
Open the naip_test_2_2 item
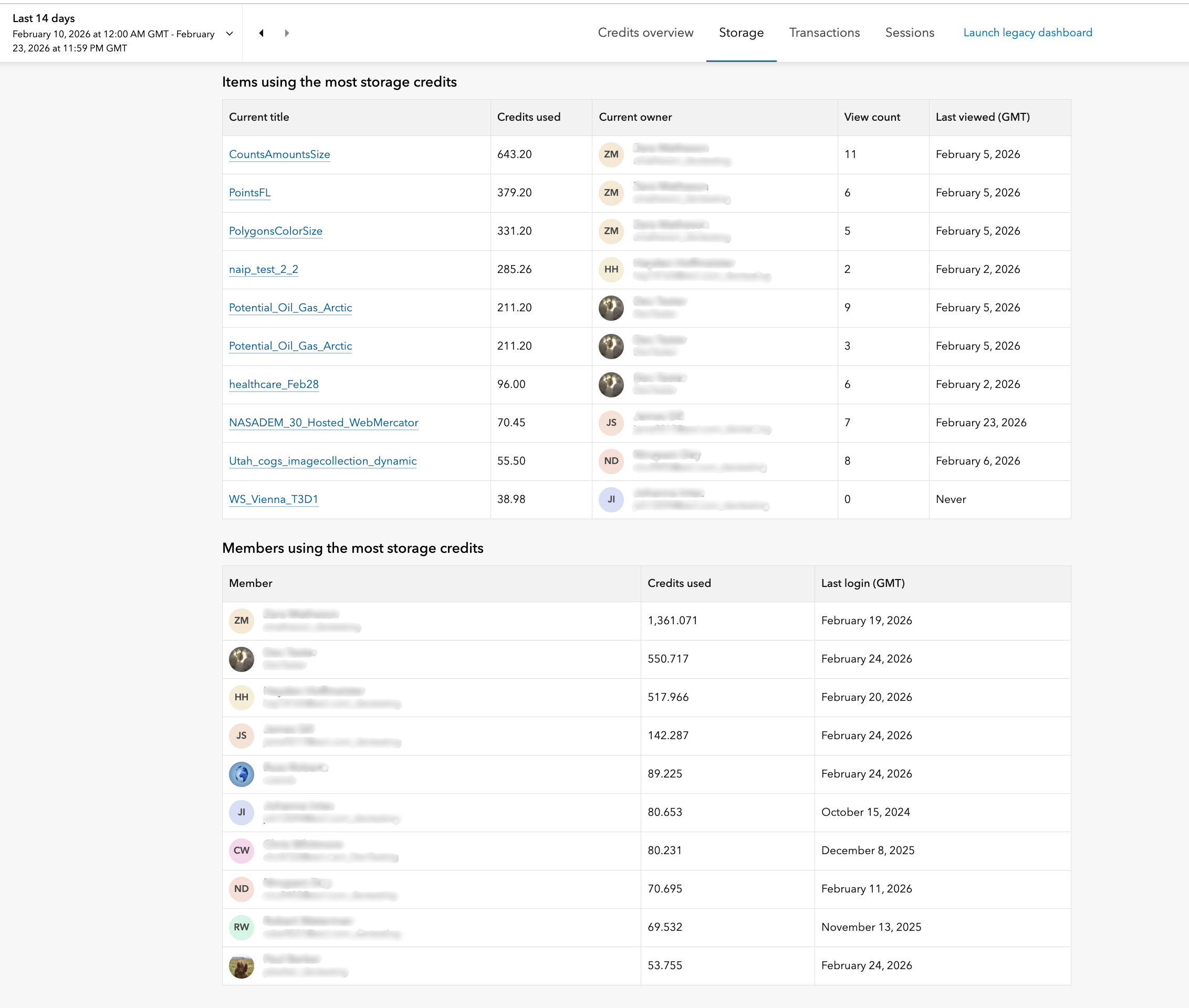(263, 269)
